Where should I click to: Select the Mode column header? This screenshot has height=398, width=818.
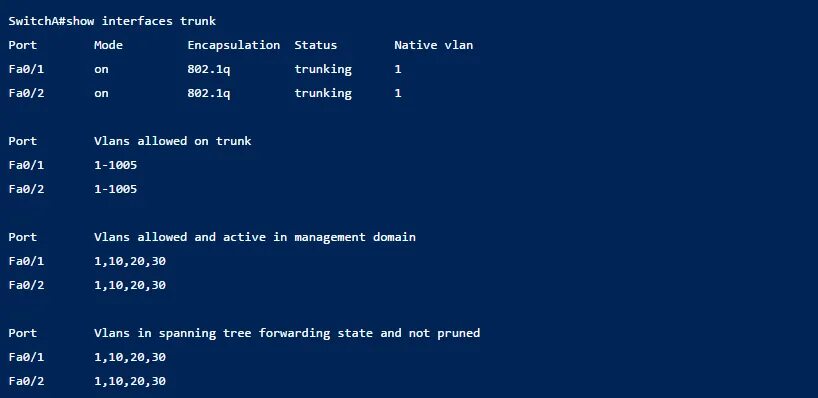pyautogui.click(x=109, y=45)
